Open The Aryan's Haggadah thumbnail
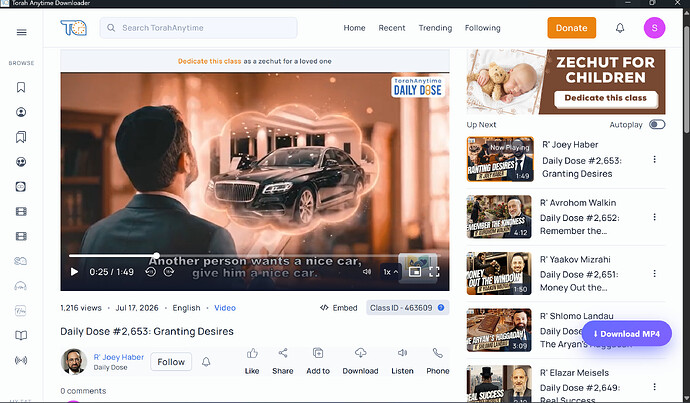The width and height of the screenshot is (690, 403). pyautogui.click(x=499, y=330)
